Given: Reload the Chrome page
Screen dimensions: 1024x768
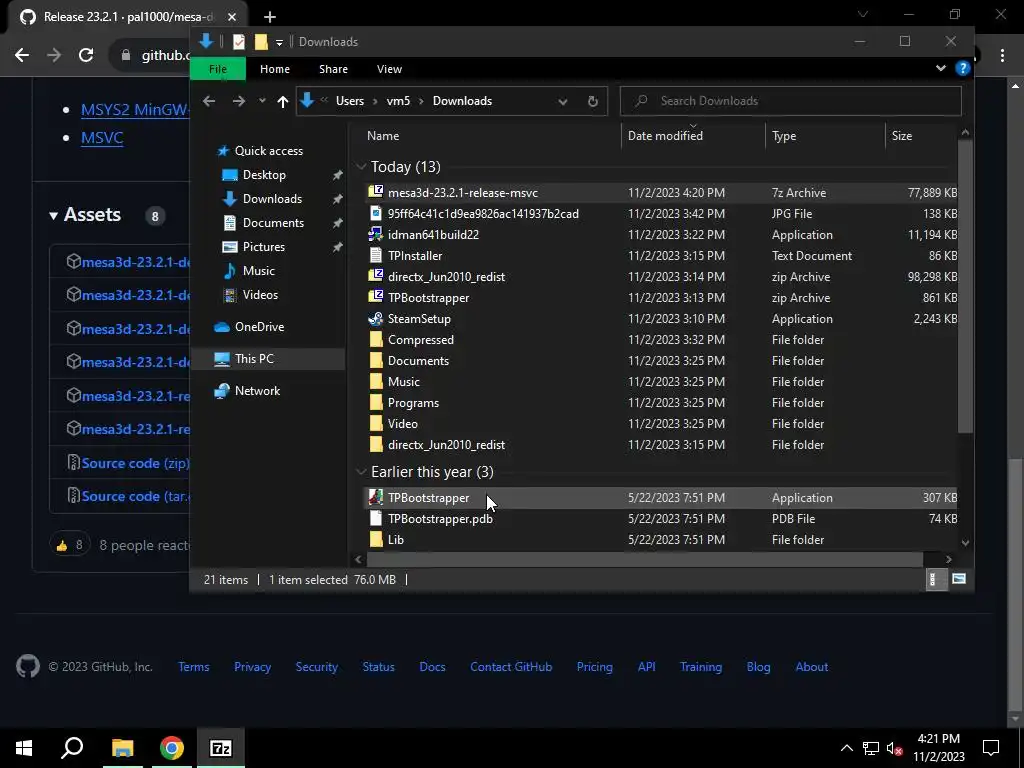Looking at the screenshot, I should (x=86, y=55).
